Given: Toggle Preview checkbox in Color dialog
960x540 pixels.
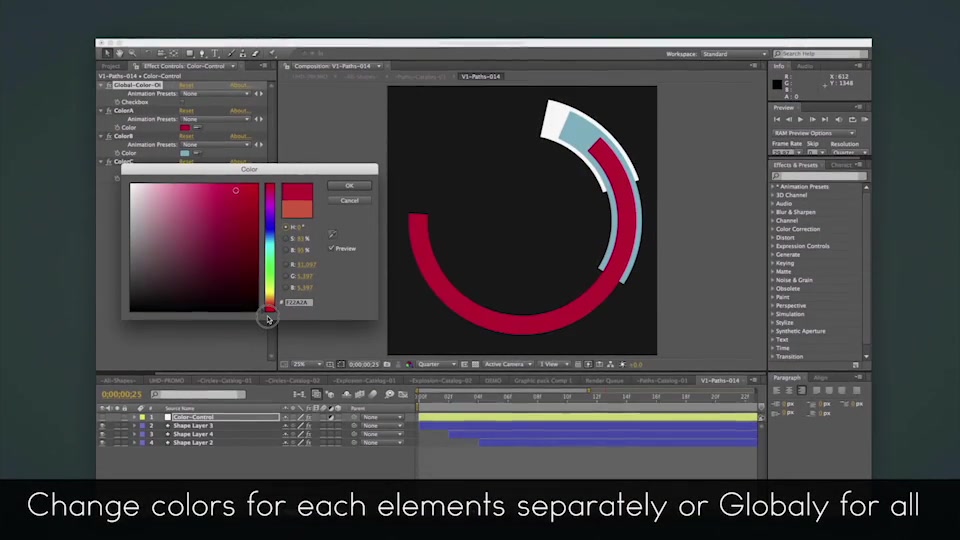Looking at the screenshot, I should coord(331,248).
